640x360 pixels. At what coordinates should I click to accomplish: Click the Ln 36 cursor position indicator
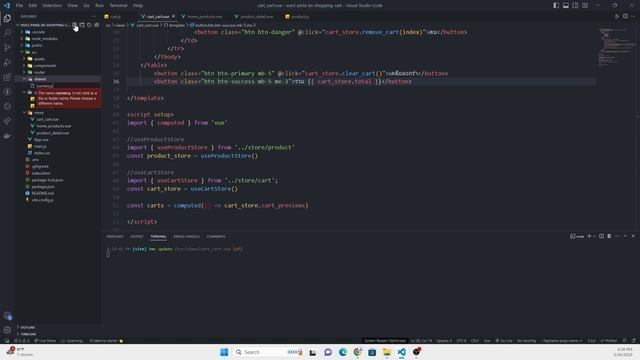[421, 340]
